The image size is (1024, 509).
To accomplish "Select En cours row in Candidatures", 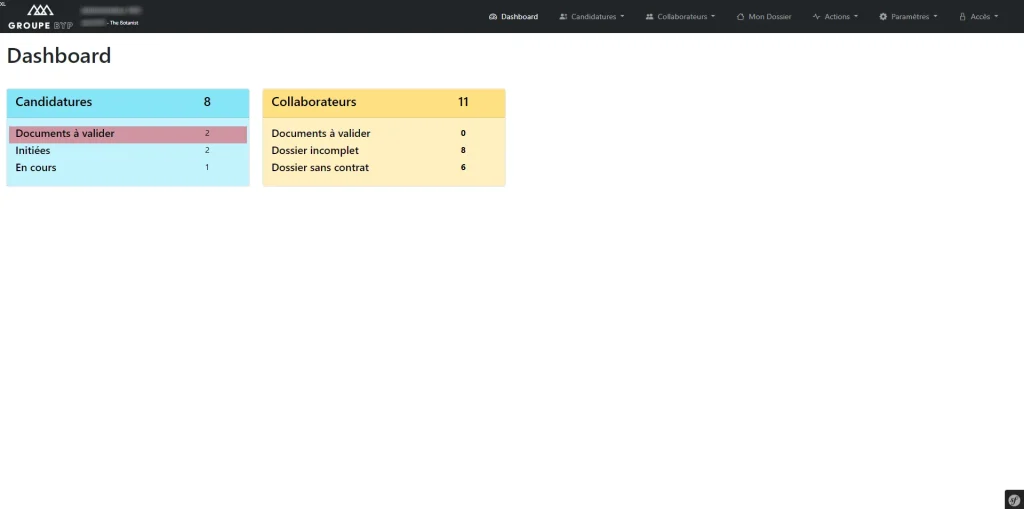I will [128, 168].
